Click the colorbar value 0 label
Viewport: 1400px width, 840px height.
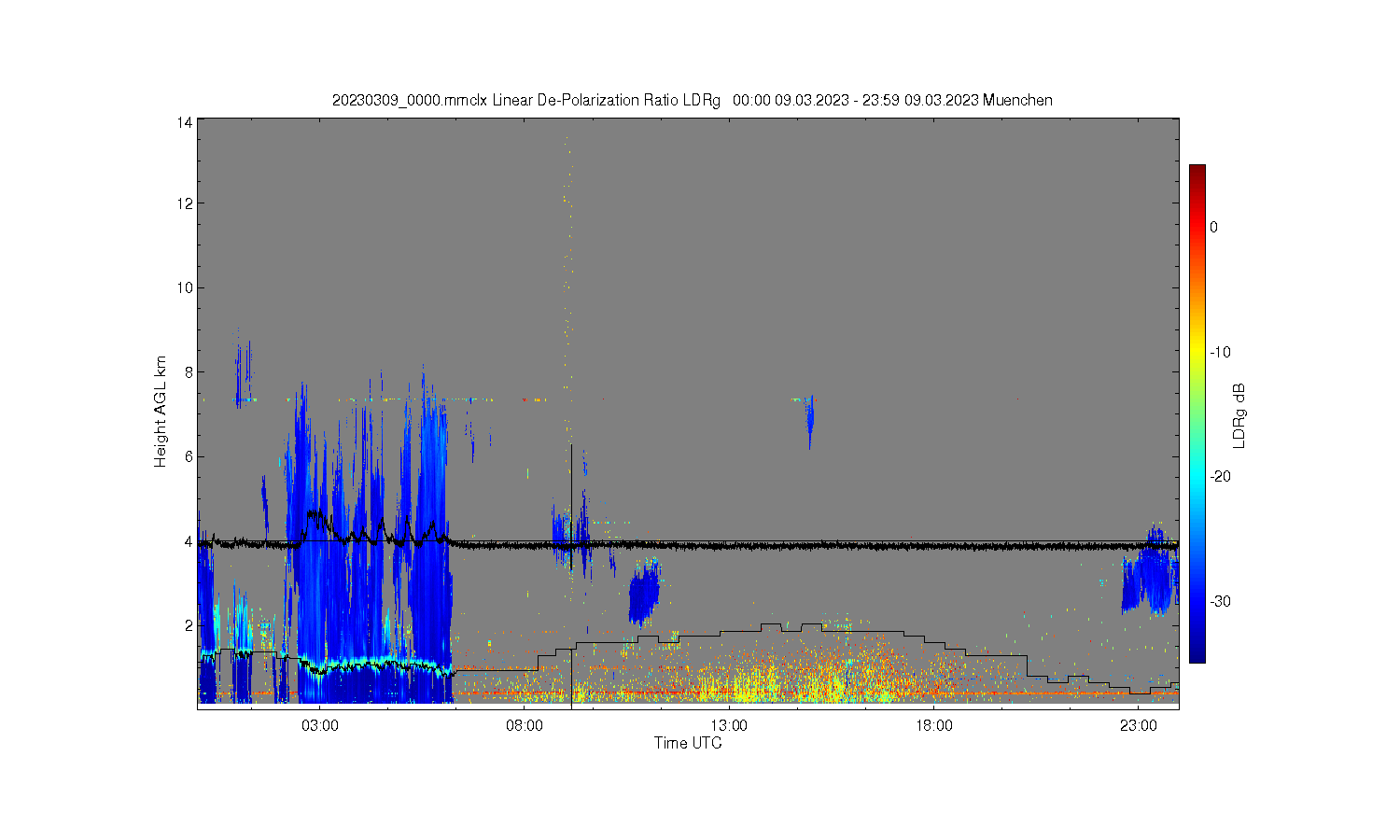1213,227
